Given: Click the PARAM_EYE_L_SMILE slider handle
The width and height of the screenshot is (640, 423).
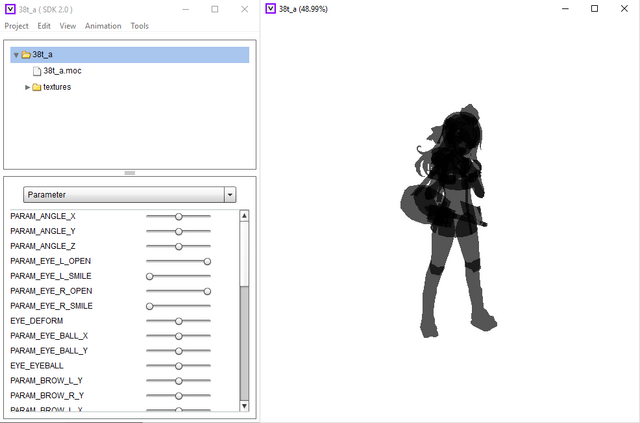Looking at the screenshot, I should pos(150,276).
